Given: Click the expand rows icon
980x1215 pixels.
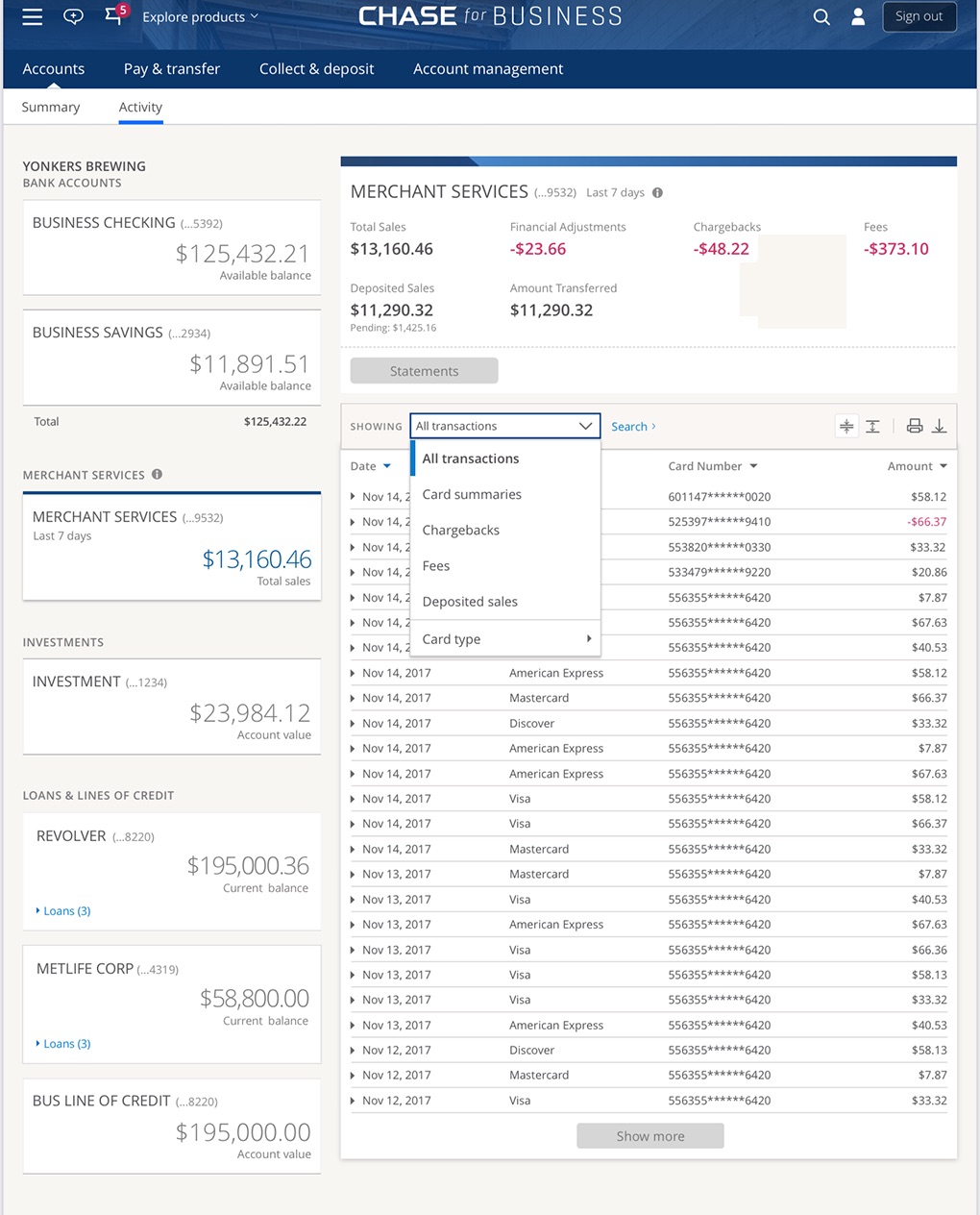Looking at the screenshot, I should click(x=872, y=426).
